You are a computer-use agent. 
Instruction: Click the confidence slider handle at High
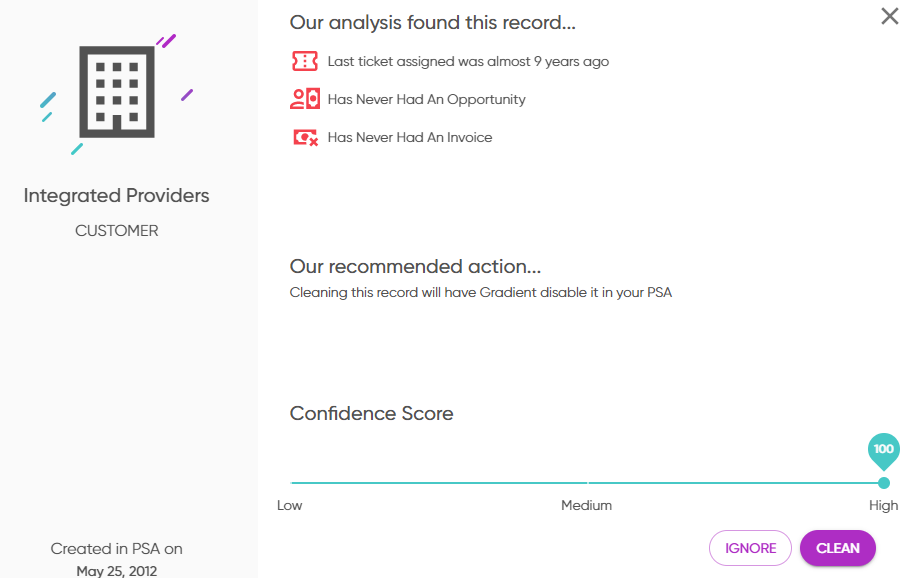pos(884,483)
